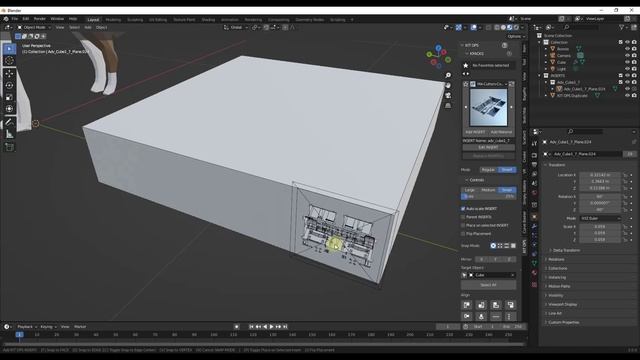The width and height of the screenshot is (640, 360).
Task: Click the second Align icon button
Action: [x=481, y=305]
